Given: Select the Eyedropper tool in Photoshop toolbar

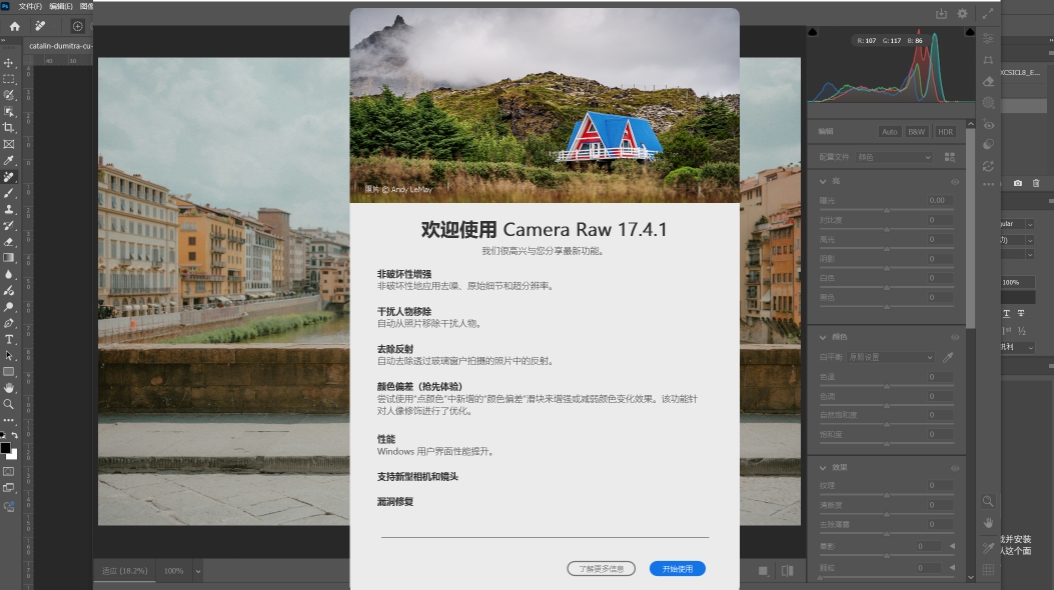Looking at the screenshot, I should (x=9, y=161).
